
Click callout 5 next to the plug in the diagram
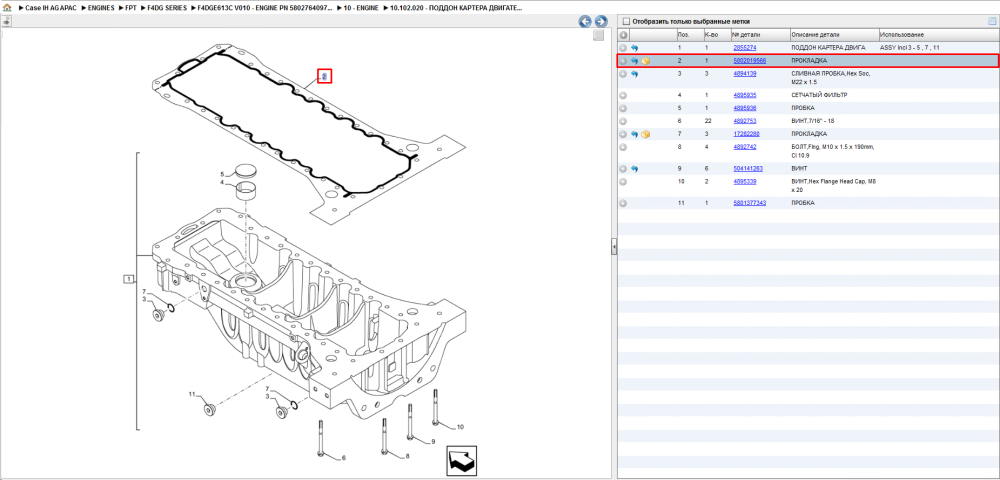click(223, 174)
